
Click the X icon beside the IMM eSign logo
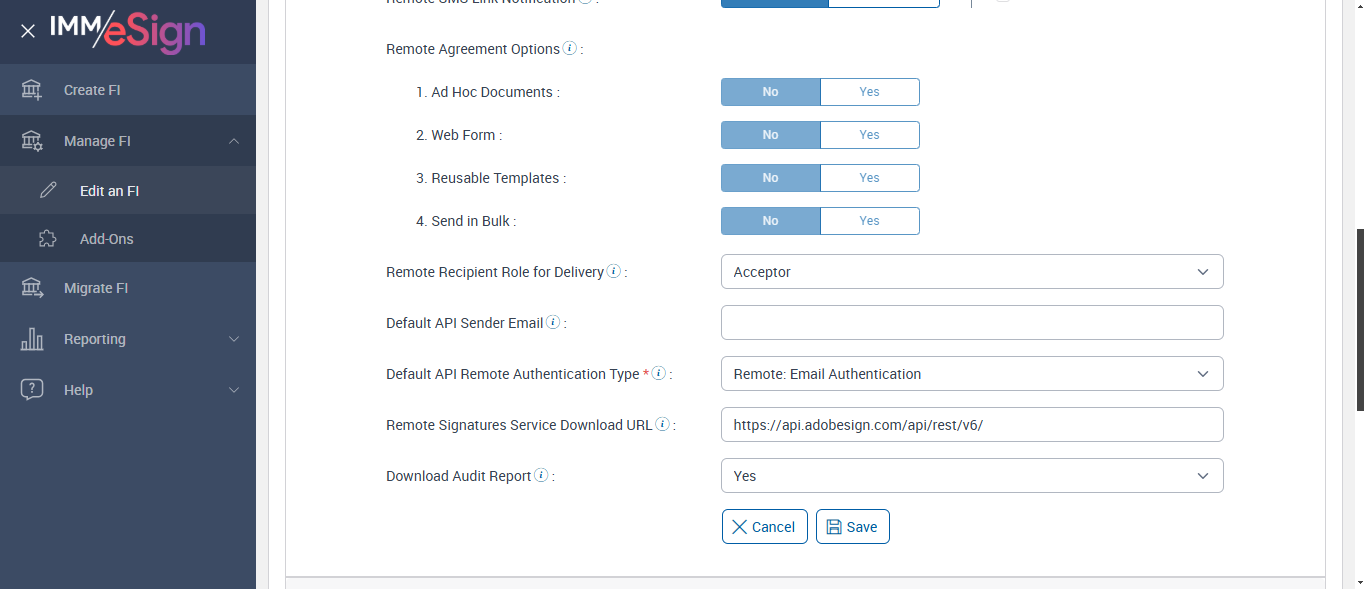(28, 31)
